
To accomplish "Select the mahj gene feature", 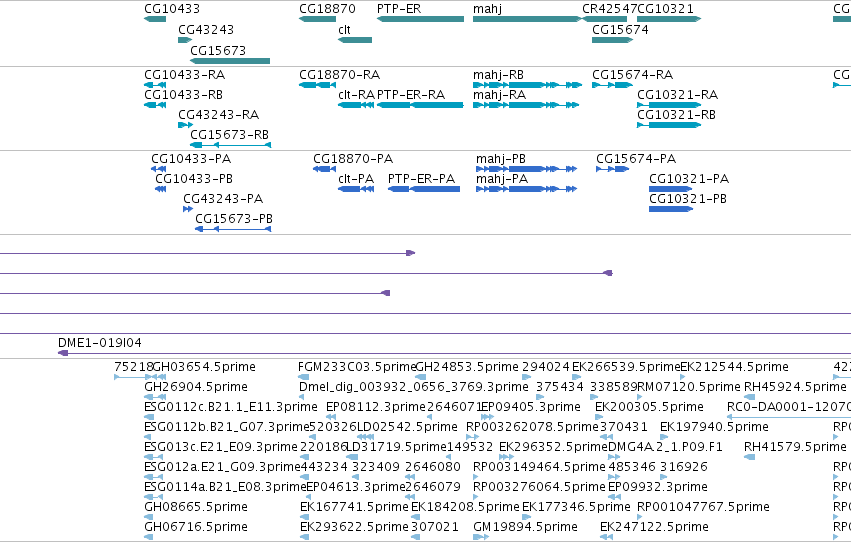I will click(528, 19).
